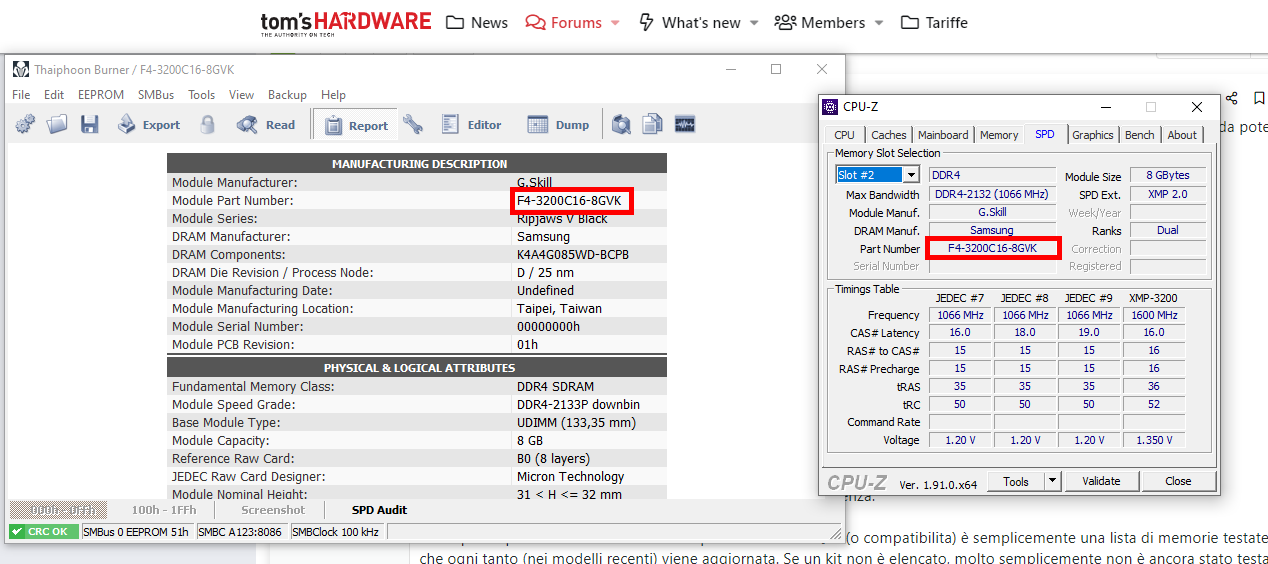Expand the What's new dropdown chevron
Viewport: 1268px width, 564px height.
(x=753, y=23)
